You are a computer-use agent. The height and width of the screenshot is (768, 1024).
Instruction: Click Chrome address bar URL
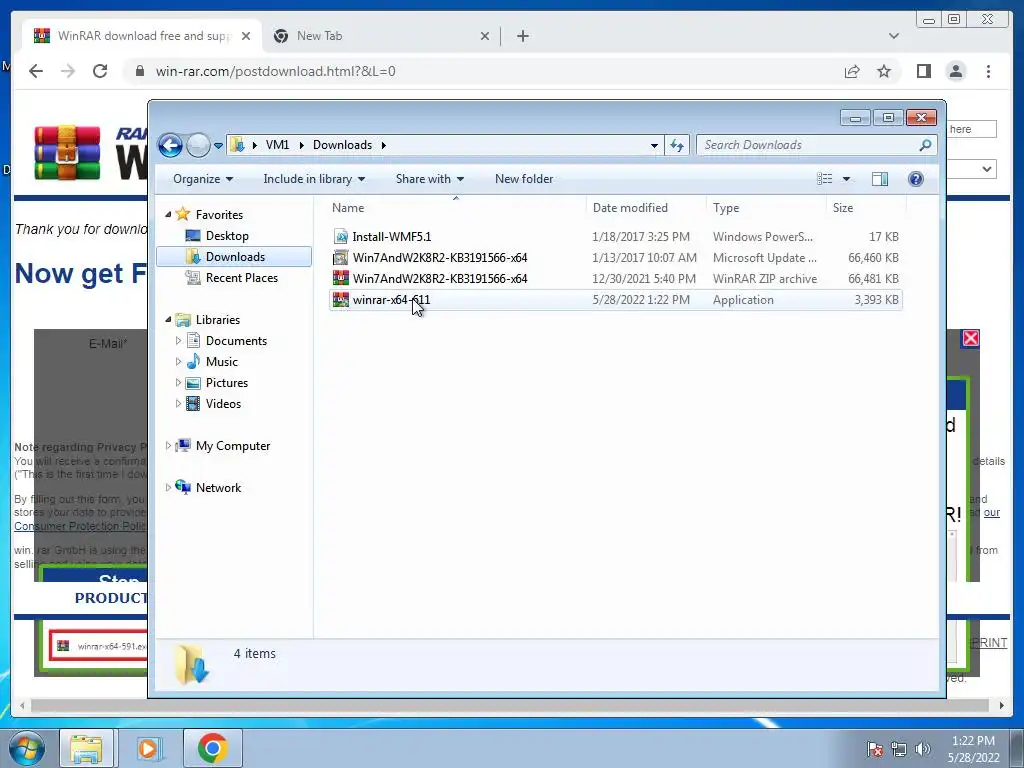275,71
